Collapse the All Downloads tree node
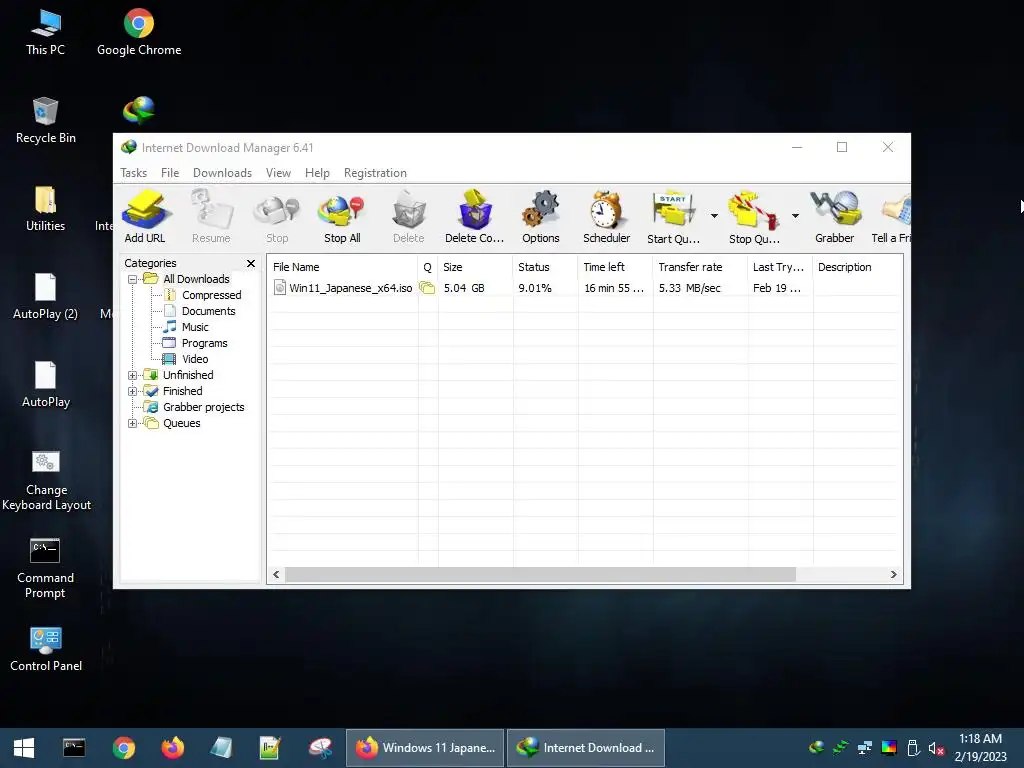 (x=132, y=280)
